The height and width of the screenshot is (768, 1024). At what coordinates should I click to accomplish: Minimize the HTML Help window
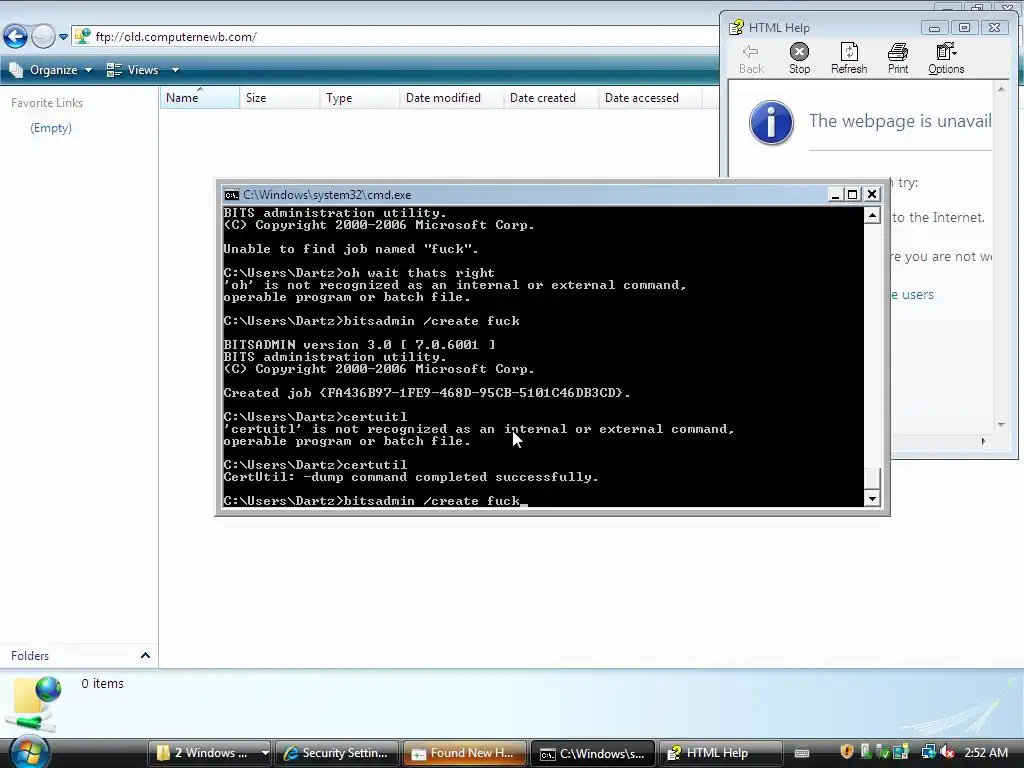point(934,27)
